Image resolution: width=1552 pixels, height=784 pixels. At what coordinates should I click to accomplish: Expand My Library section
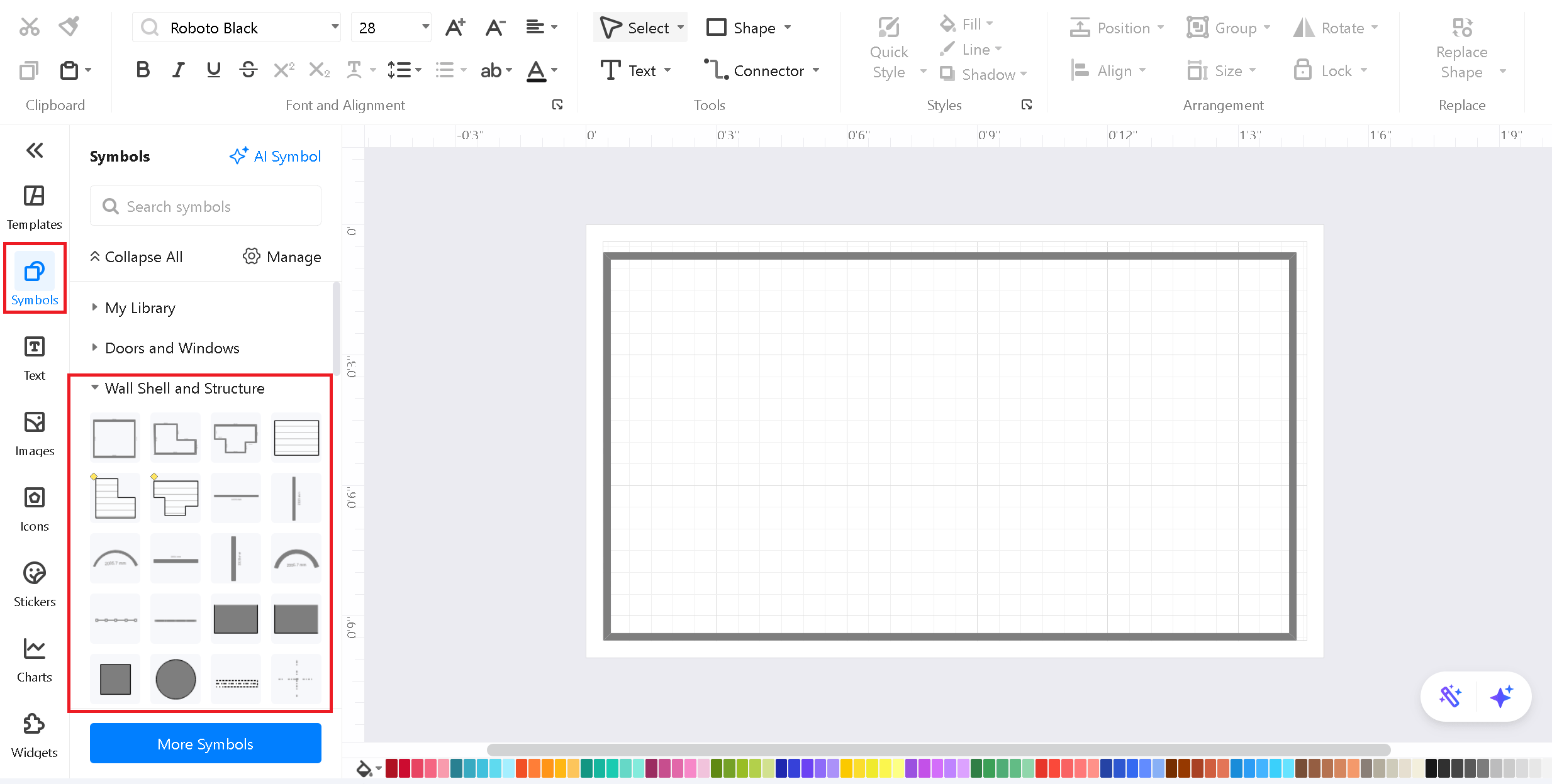point(133,307)
